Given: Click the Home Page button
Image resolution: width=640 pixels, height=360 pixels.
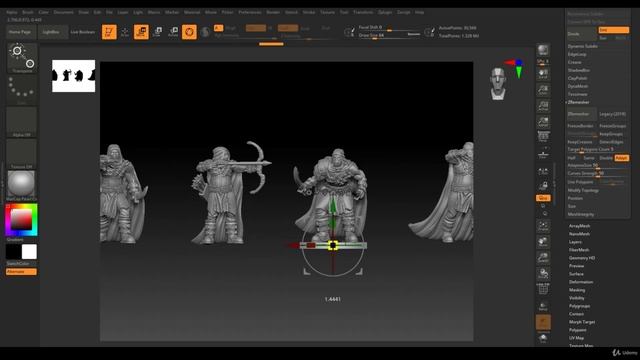Looking at the screenshot, I should pyautogui.click(x=20, y=32).
